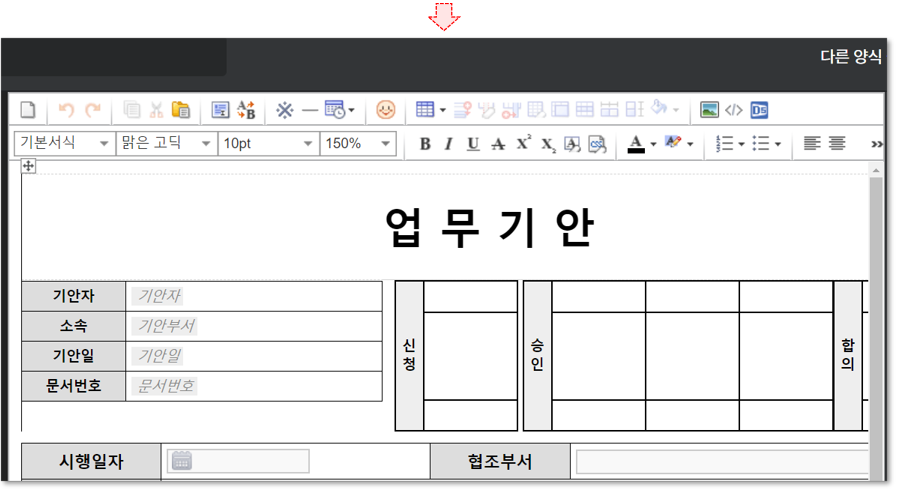
Task: Click the special character icon
Action: coord(284,110)
